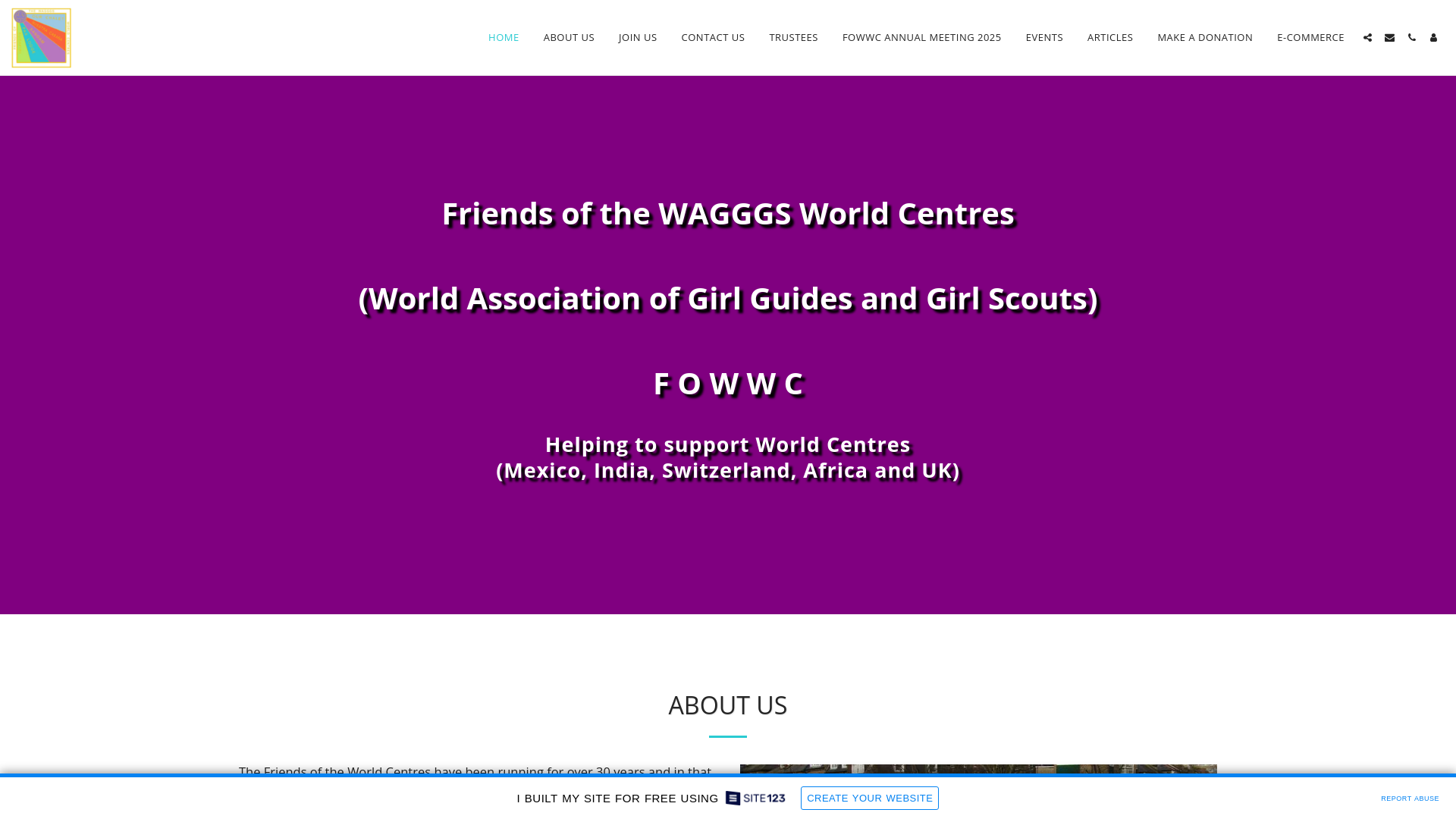
Task: Click the Report Abuse link
Action: 1410,799
